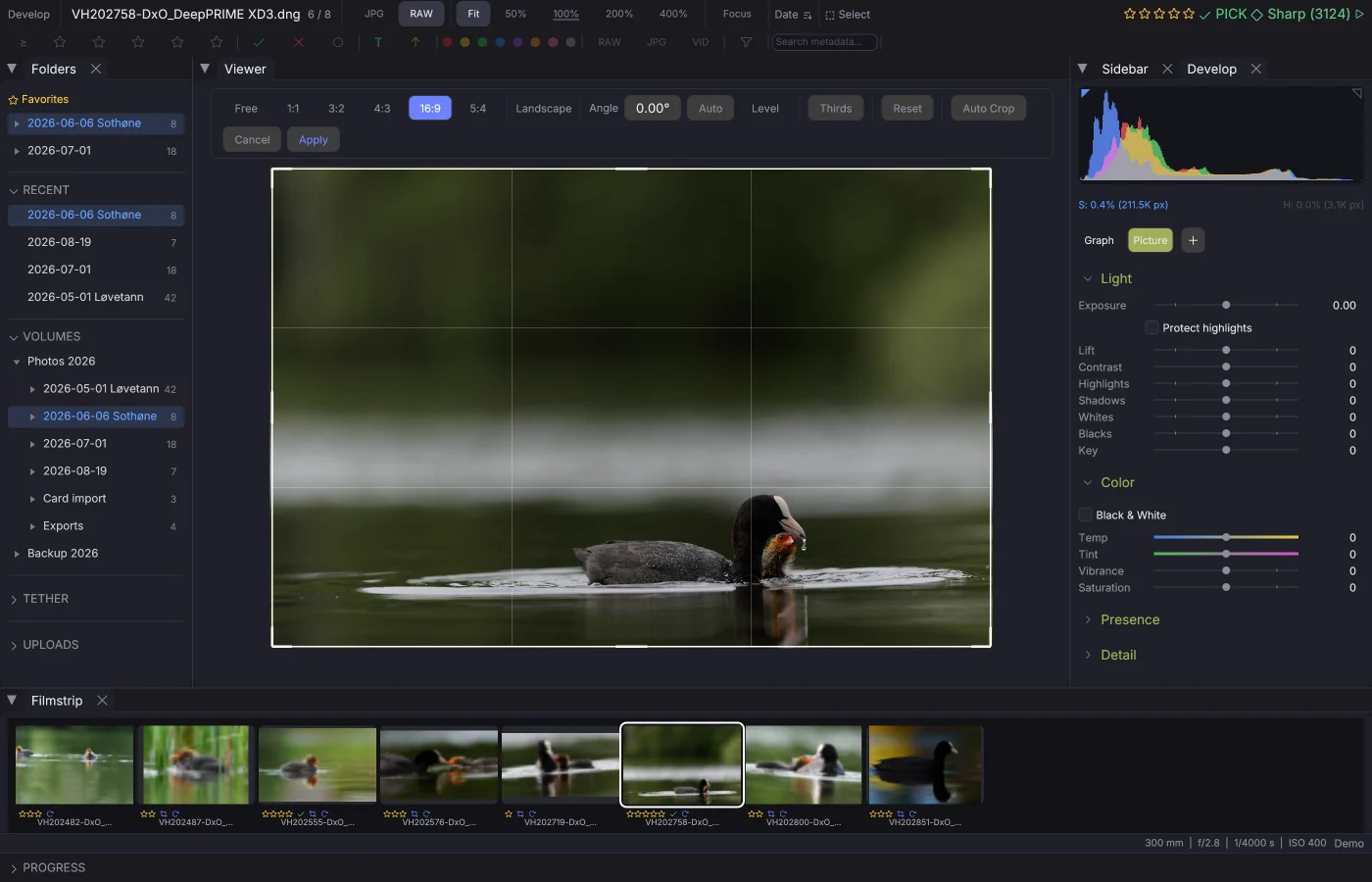
Task: Toggle JPG display mode in top bar
Action: point(374,14)
